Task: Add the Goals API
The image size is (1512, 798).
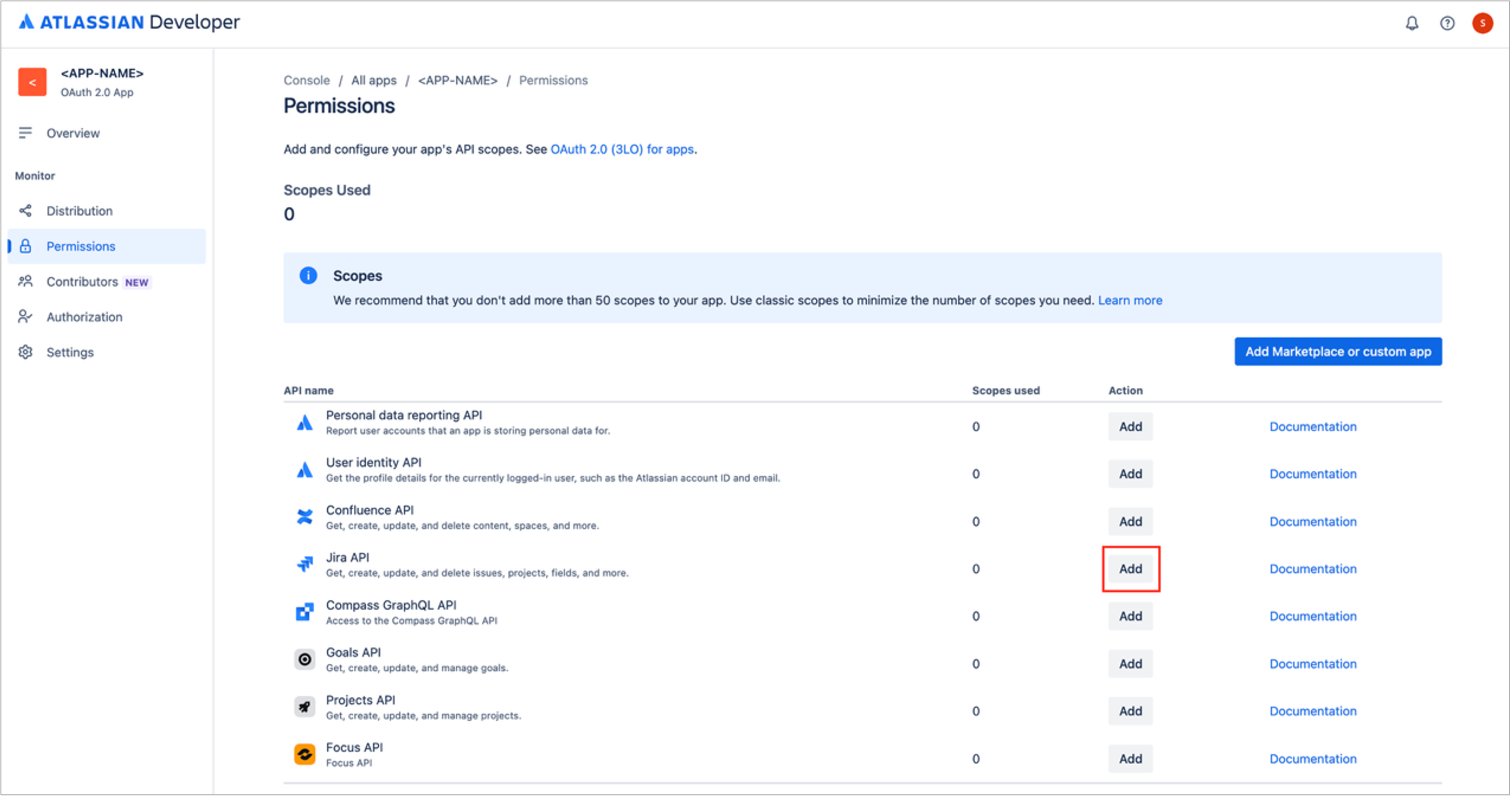Action: click(1130, 664)
